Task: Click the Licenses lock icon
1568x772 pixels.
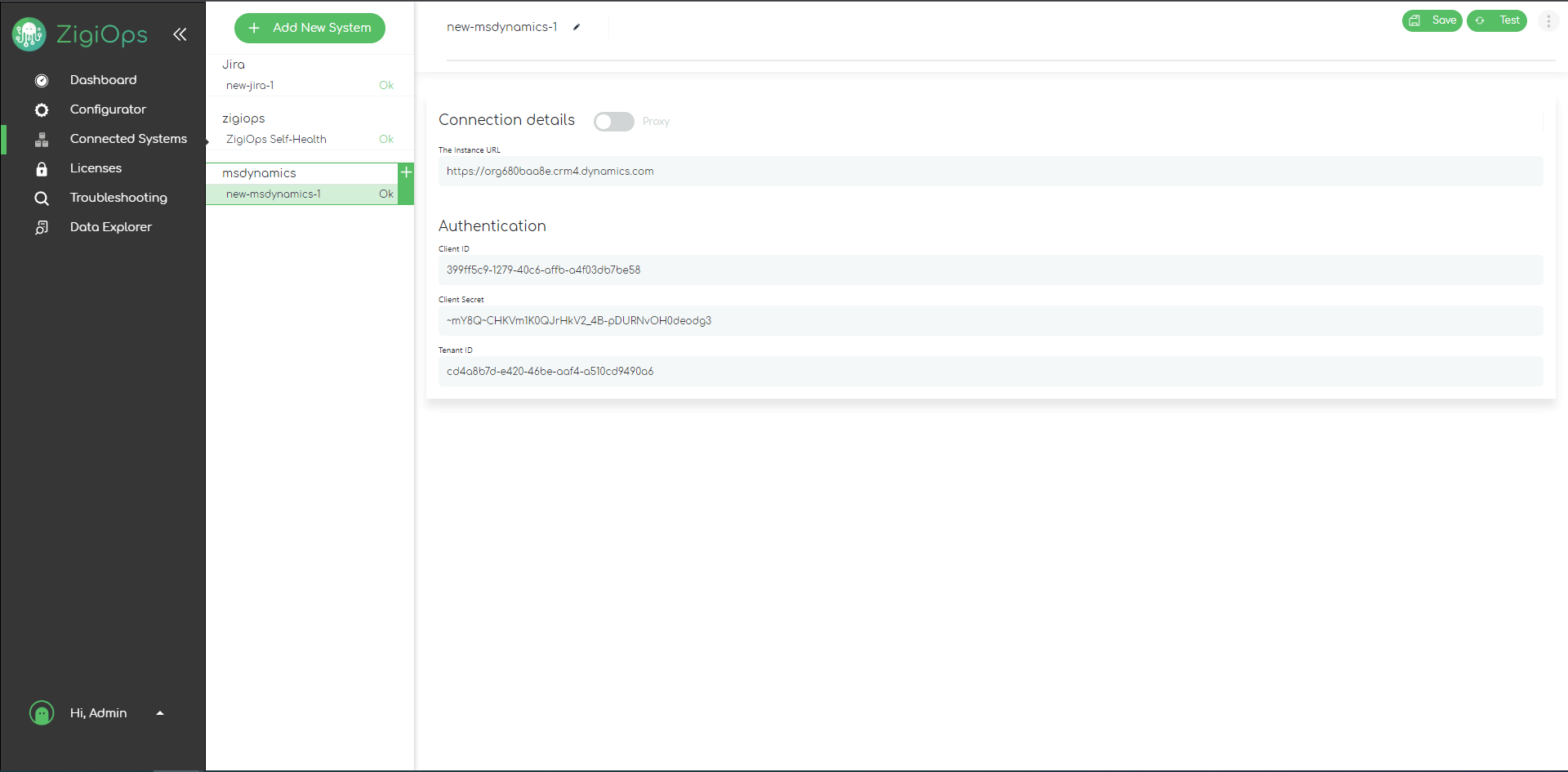Action: click(42, 168)
